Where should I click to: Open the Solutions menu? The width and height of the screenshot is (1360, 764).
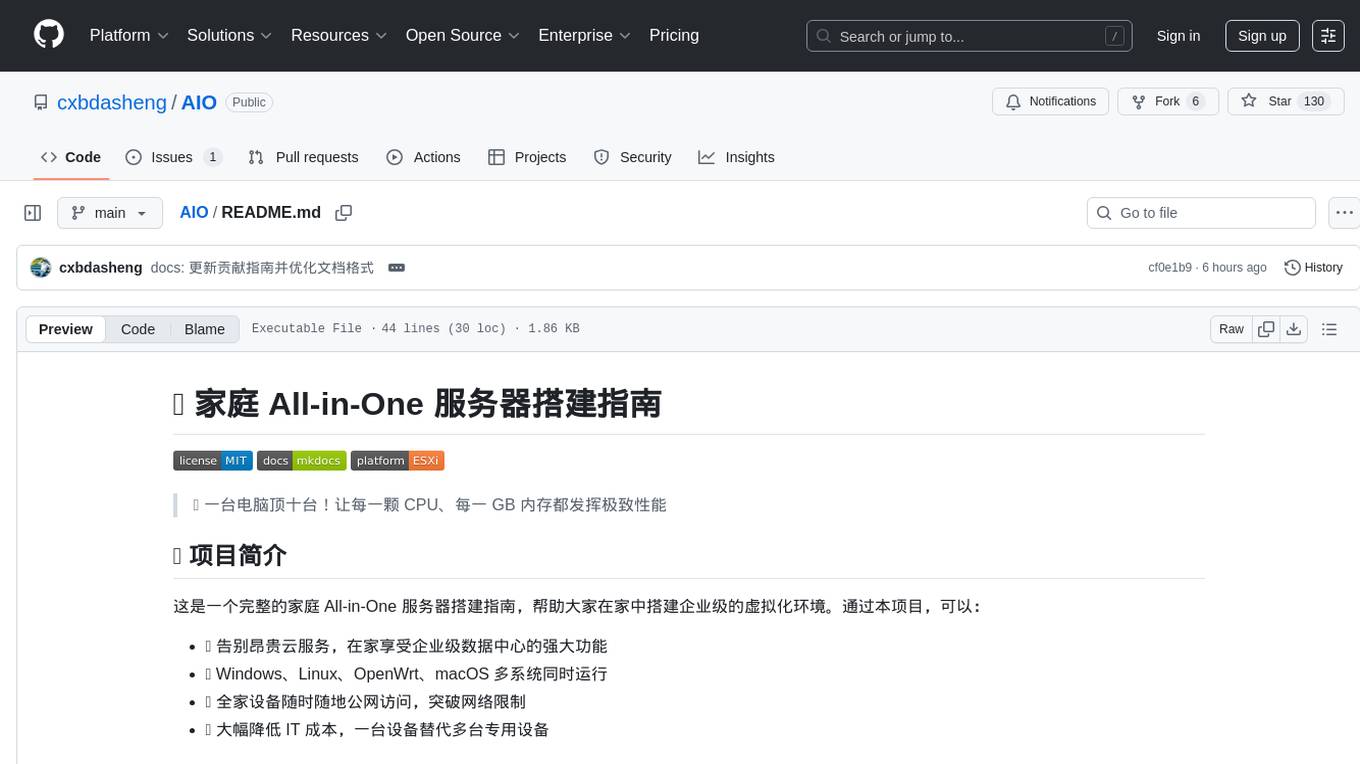point(230,35)
